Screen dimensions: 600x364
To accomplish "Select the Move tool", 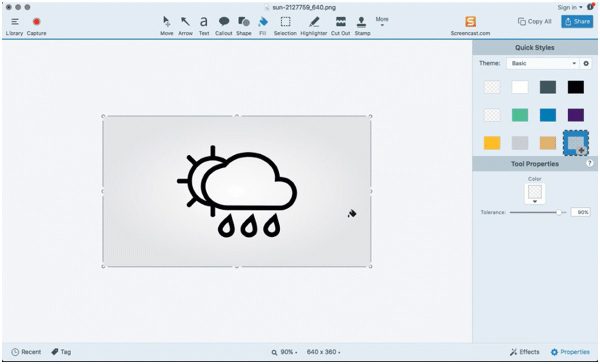I will [x=166, y=26].
